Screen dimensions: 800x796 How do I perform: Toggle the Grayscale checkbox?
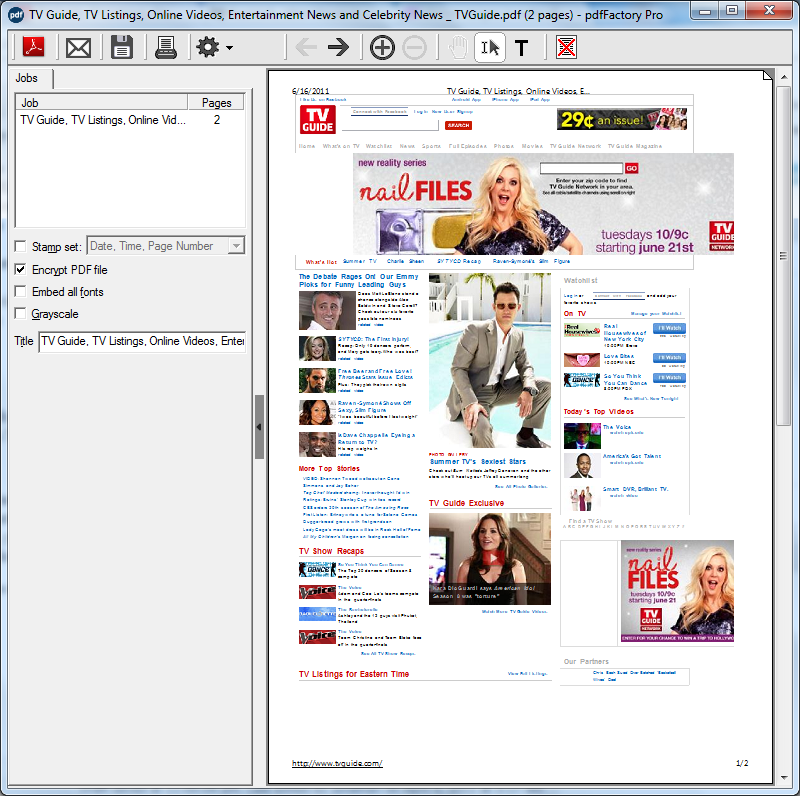coord(20,313)
